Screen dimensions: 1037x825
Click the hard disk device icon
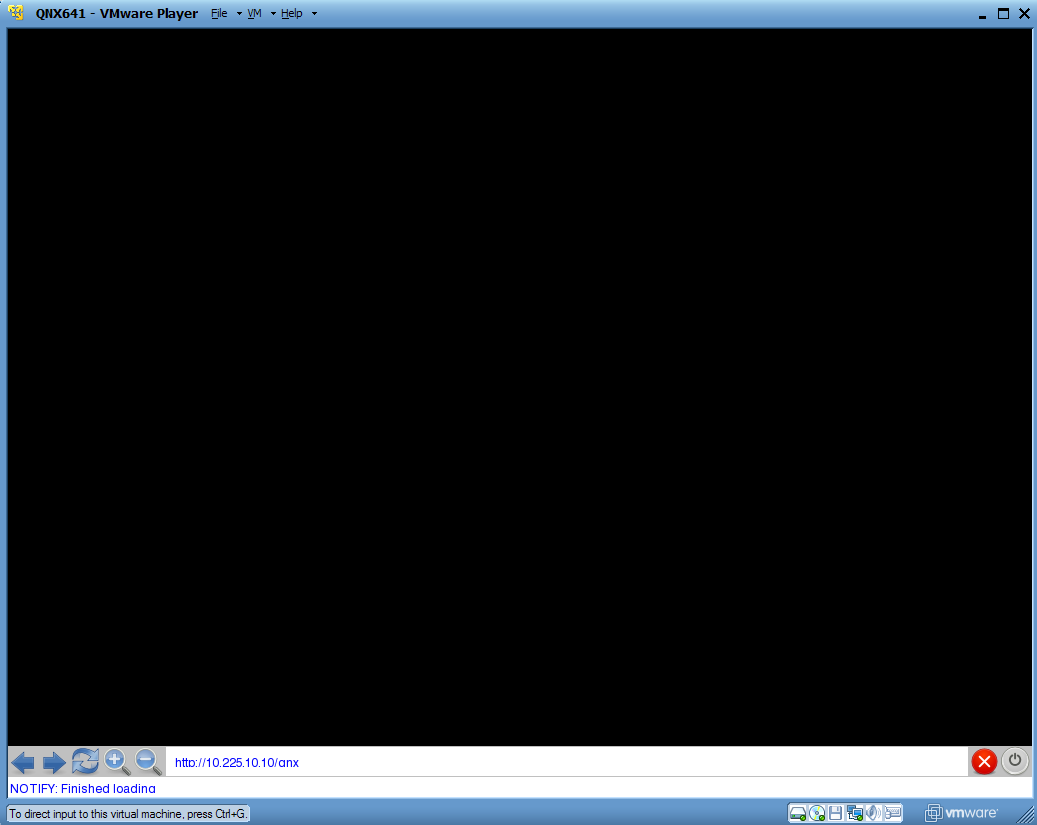coord(798,813)
